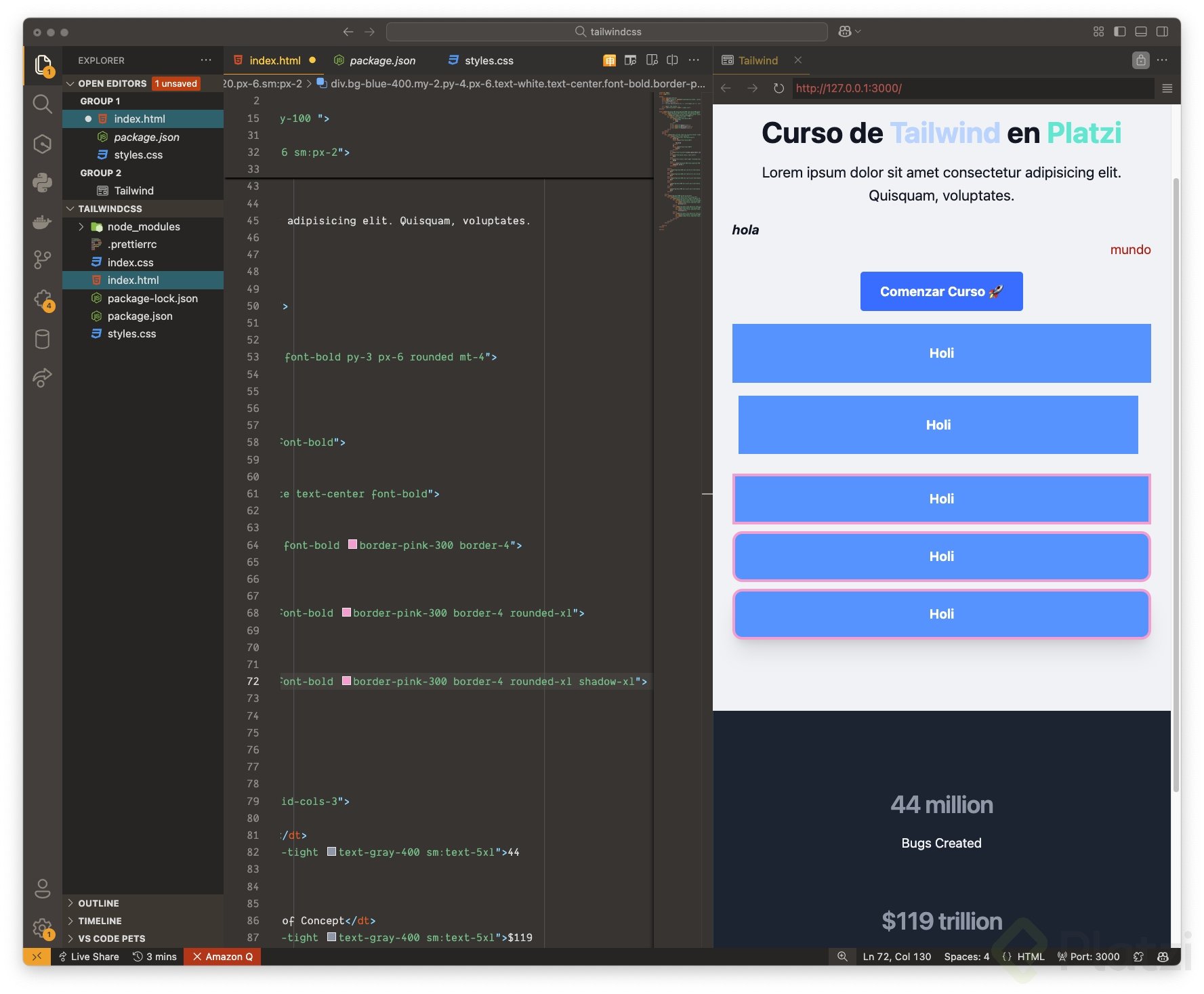
Task: Open the database view in the activity bar
Action: 43,339
